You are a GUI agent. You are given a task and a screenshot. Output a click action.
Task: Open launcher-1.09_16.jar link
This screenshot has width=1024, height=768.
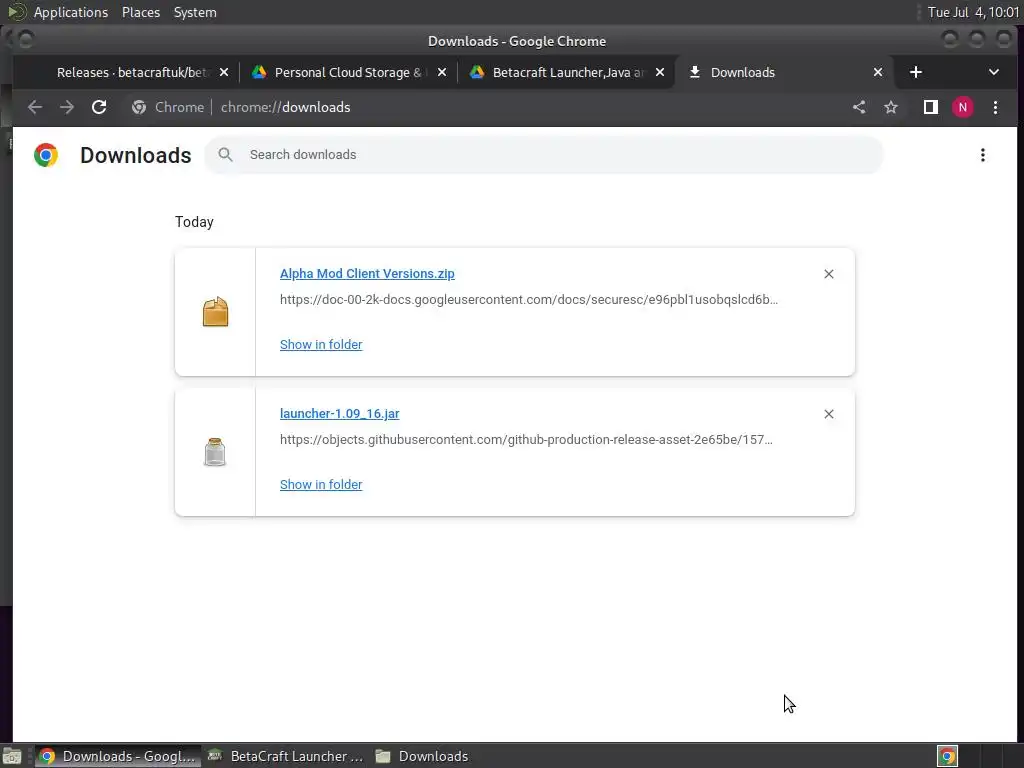(340, 413)
